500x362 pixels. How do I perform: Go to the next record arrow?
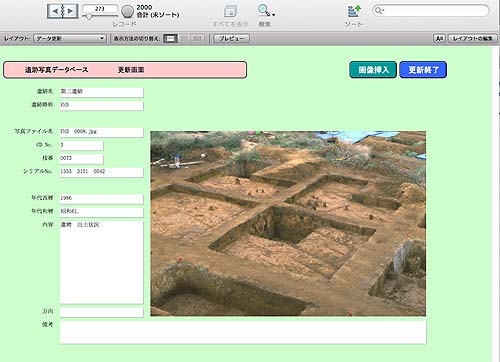click(70, 11)
